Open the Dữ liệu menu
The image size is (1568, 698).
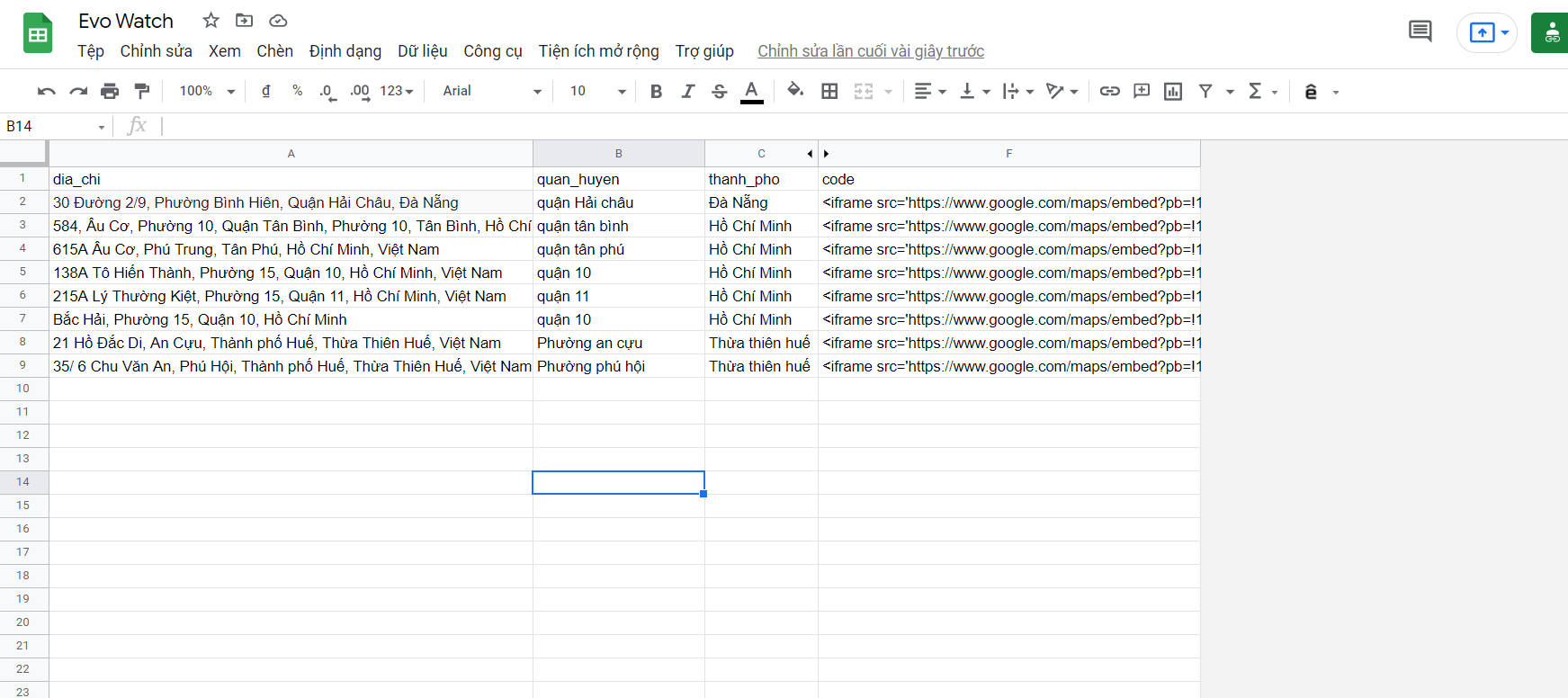422,51
